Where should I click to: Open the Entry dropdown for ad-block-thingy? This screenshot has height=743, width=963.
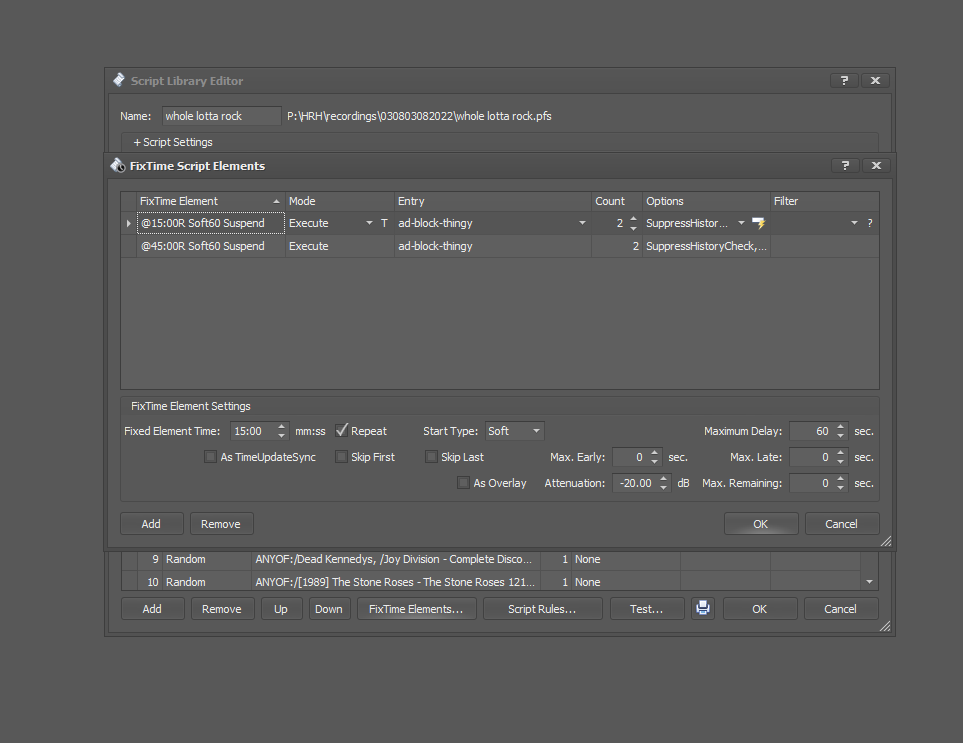point(583,223)
